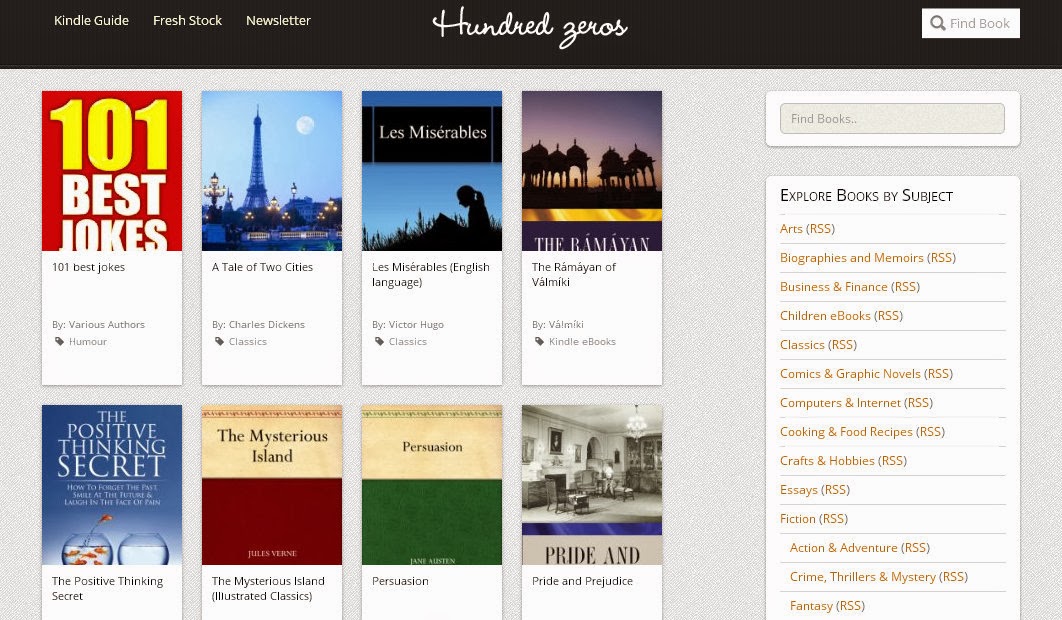The height and width of the screenshot is (620, 1062).
Task: Open the Persuasion book cover
Action: pyautogui.click(x=431, y=485)
